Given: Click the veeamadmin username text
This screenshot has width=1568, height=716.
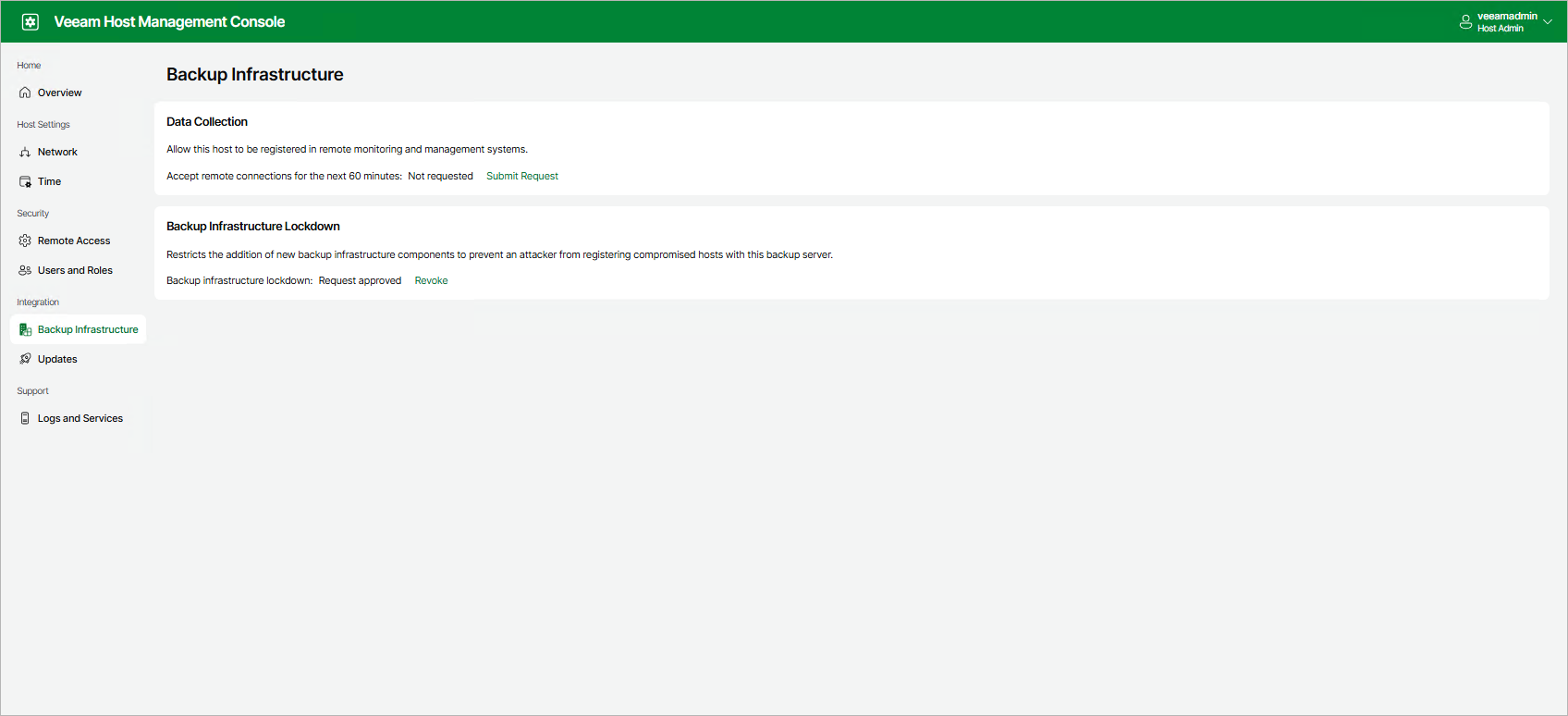Looking at the screenshot, I should [x=1507, y=16].
